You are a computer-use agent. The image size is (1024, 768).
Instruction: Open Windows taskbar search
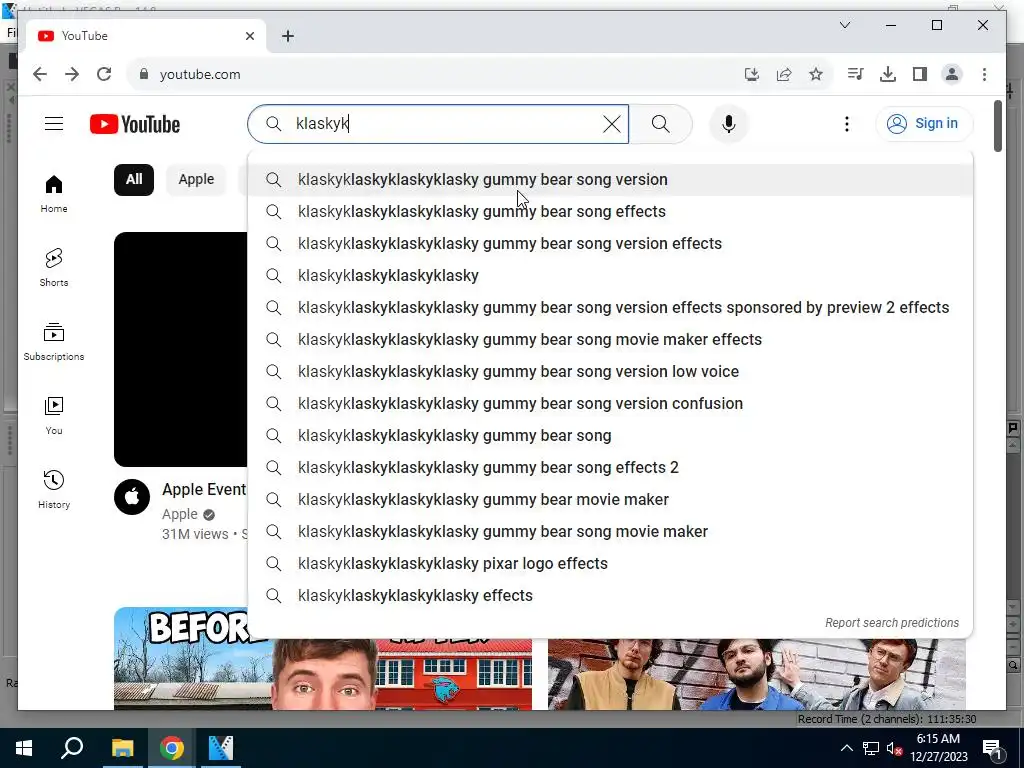[72, 748]
